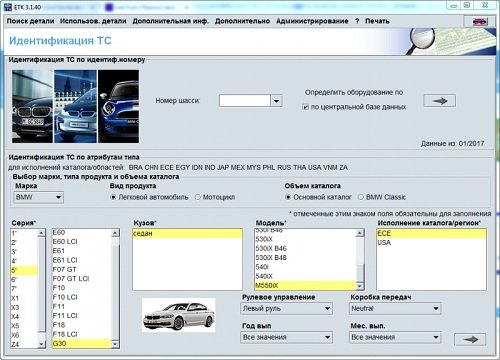
Task: Select ECE catalog region
Action: click(431, 233)
